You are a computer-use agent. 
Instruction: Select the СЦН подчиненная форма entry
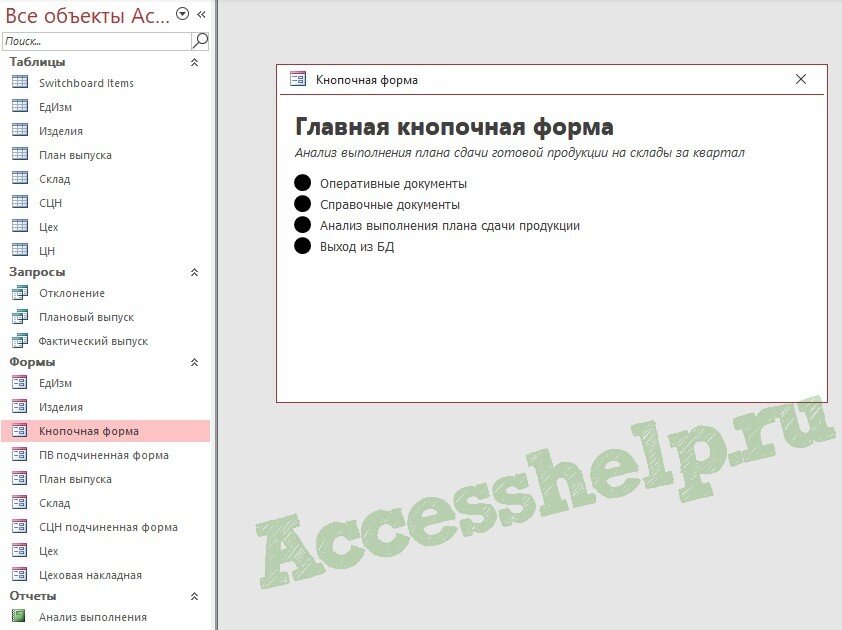[108, 527]
